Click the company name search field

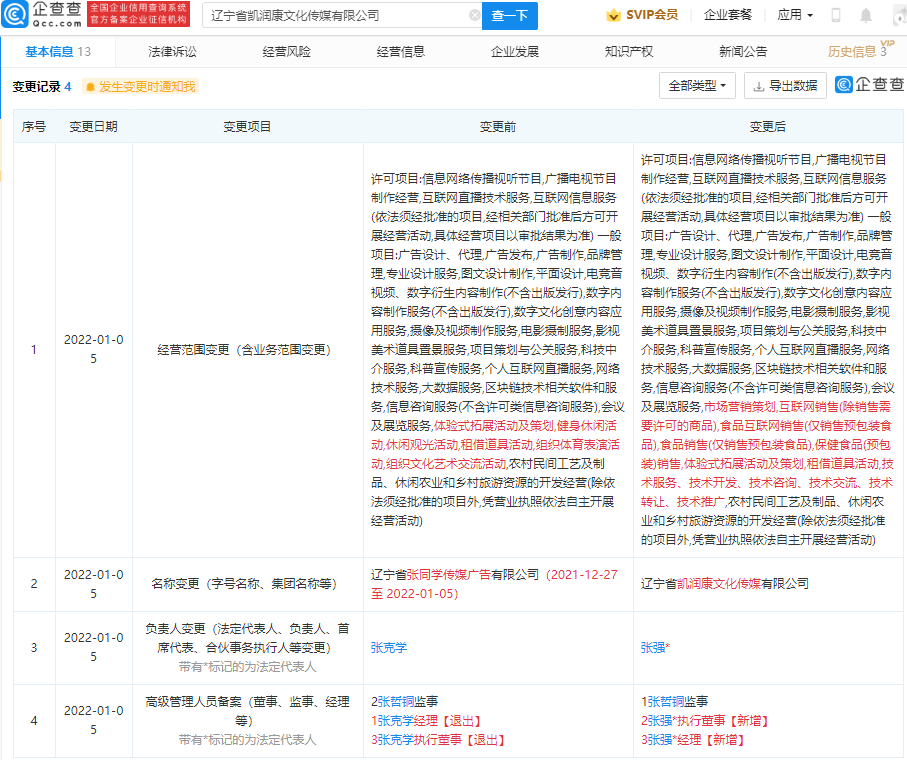point(341,16)
